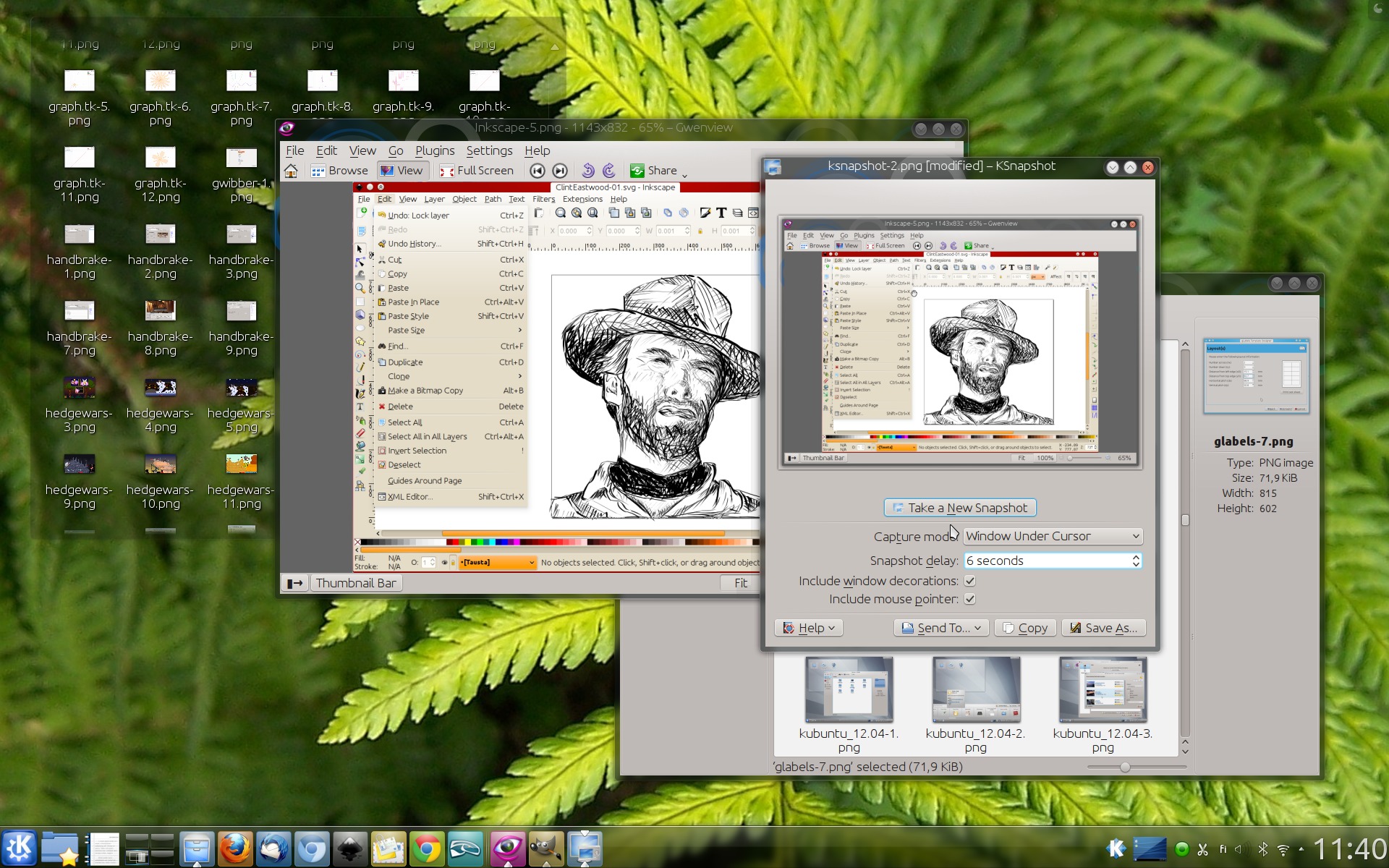
Task: Rotate image right in Gwenview
Action: pos(609,171)
